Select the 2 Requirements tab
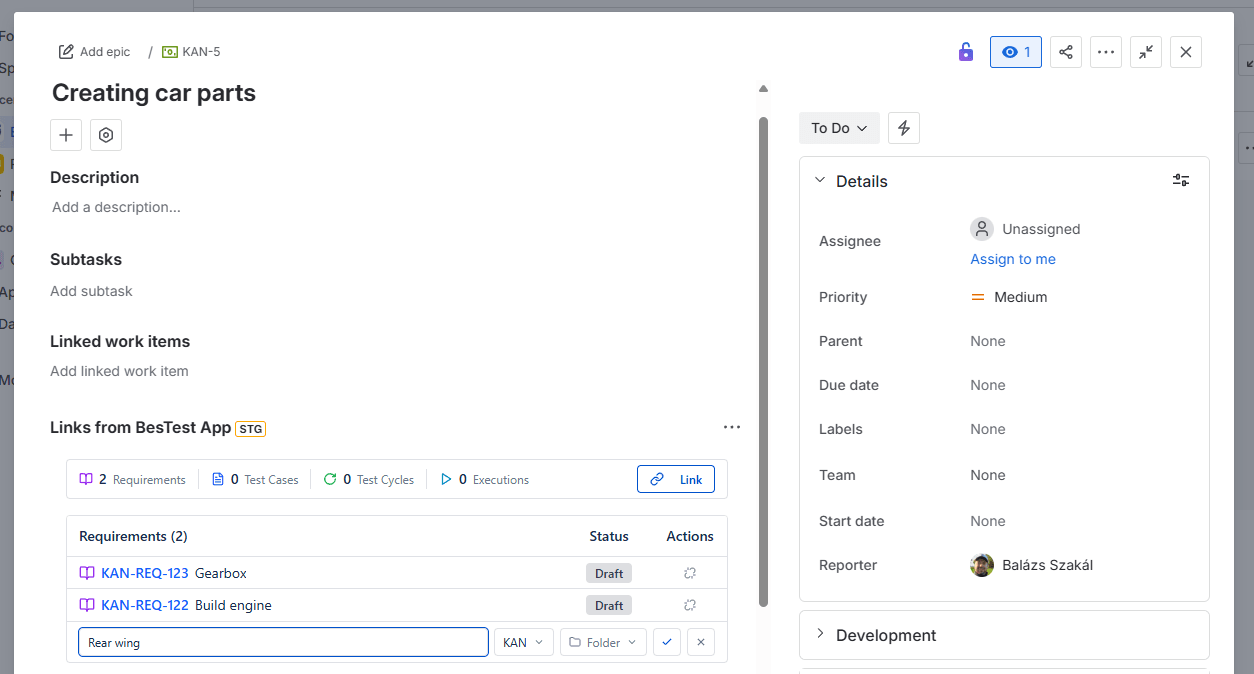 (x=133, y=479)
